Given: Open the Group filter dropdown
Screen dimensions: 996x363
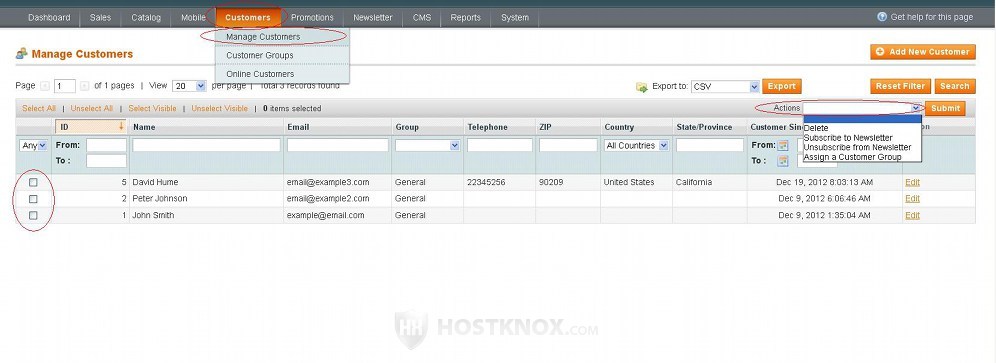Looking at the screenshot, I should 427,146.
